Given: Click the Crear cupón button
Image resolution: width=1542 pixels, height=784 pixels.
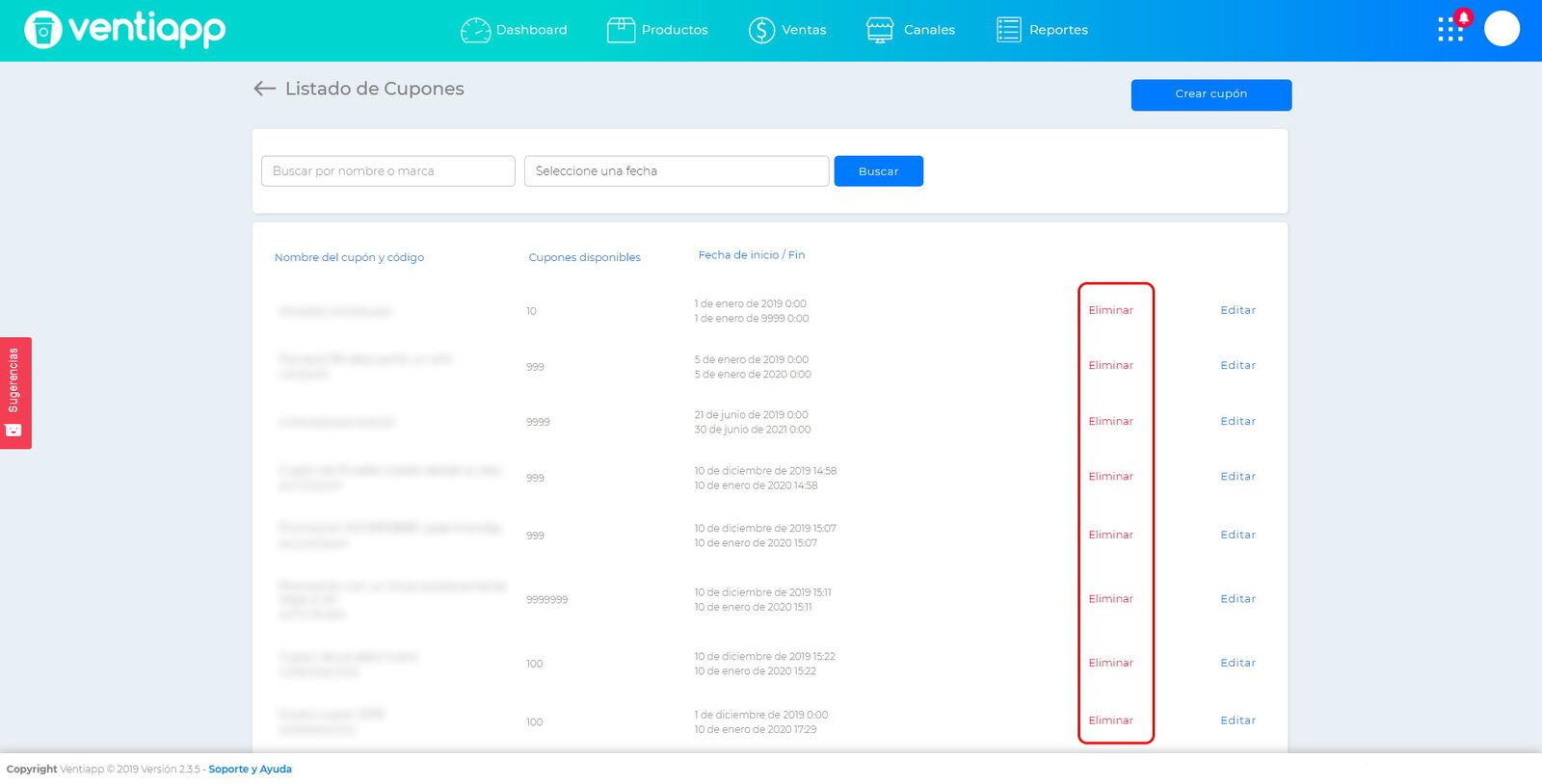Looking at the screenshot, I should pos(1211,94).
